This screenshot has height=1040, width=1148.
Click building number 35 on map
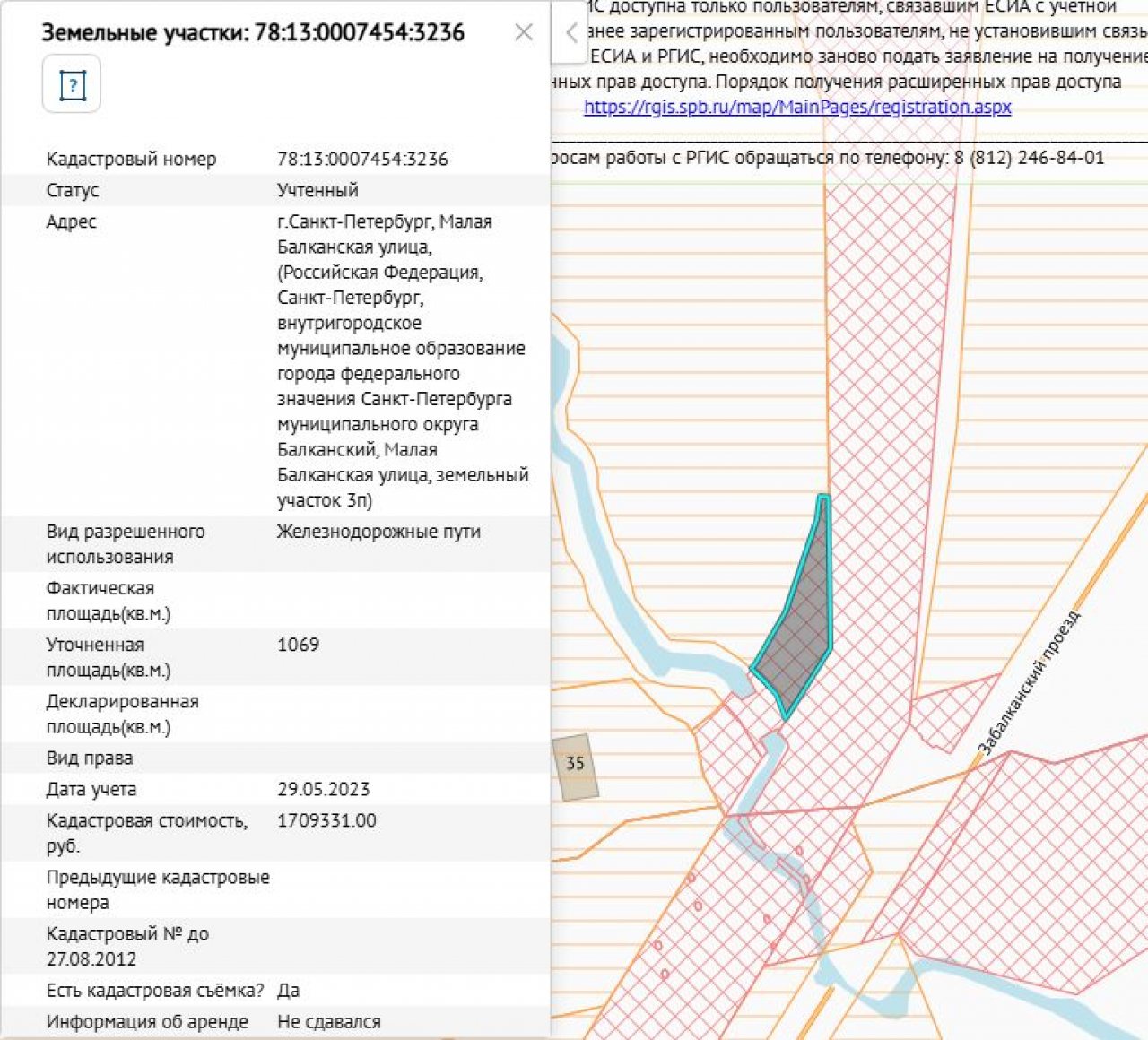(575, 764)
